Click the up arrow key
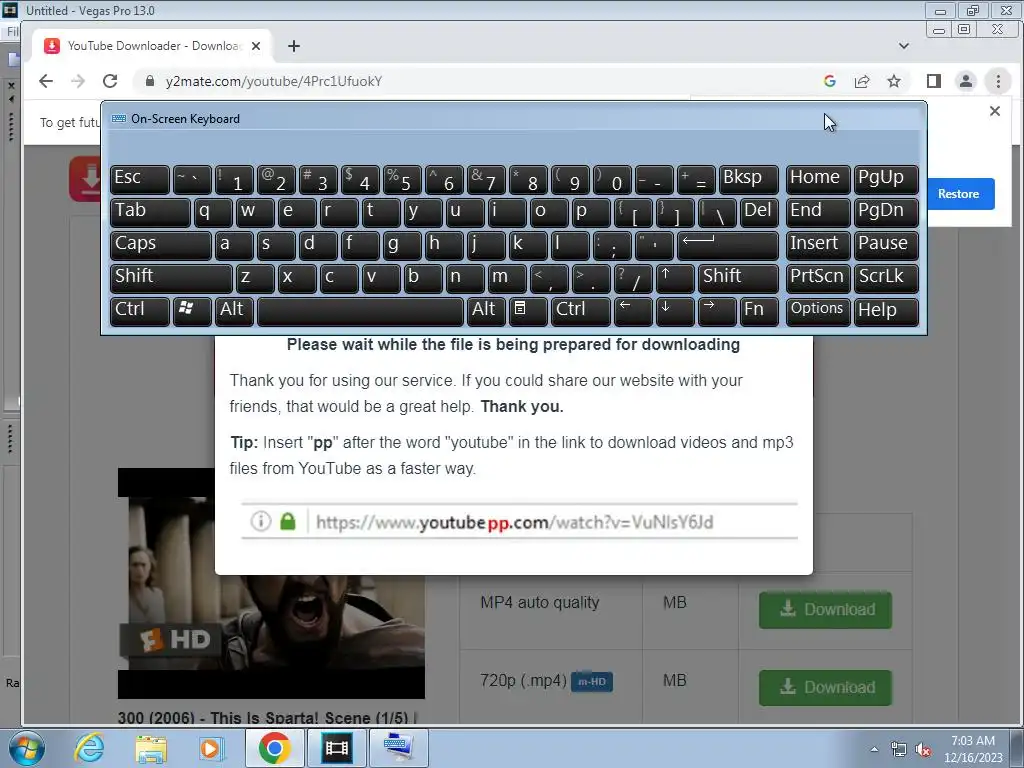This screenshot has width=1024, height=768. point(675,278)
